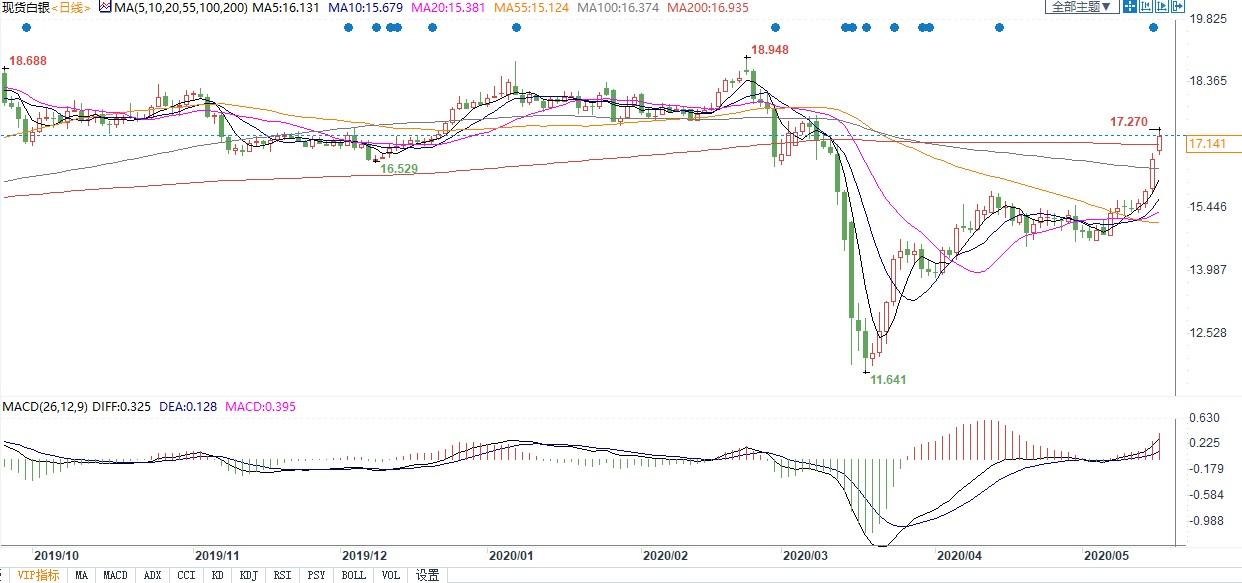The height and width of the screenshot is (583, 1242).
Task: Select the MA indicator tab
Action: point(82,575)
